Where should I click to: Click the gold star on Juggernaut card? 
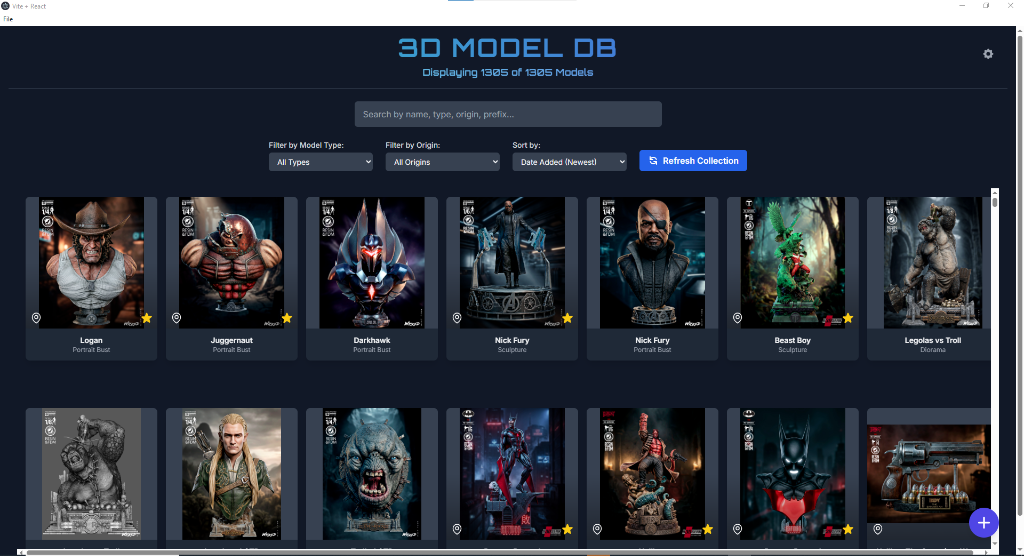click(x=287, y=318)
